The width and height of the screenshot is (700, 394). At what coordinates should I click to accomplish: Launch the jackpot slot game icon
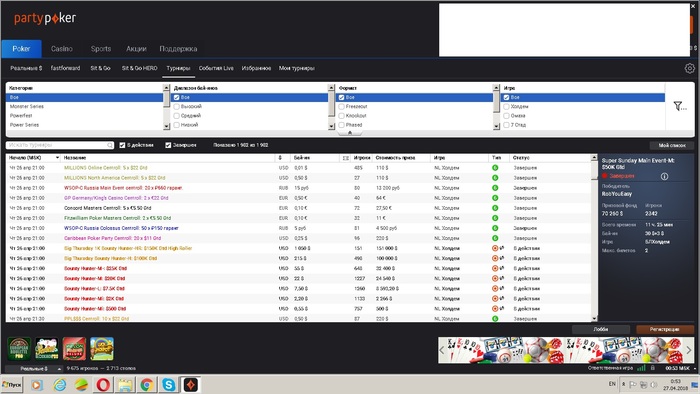click(102, 349)
